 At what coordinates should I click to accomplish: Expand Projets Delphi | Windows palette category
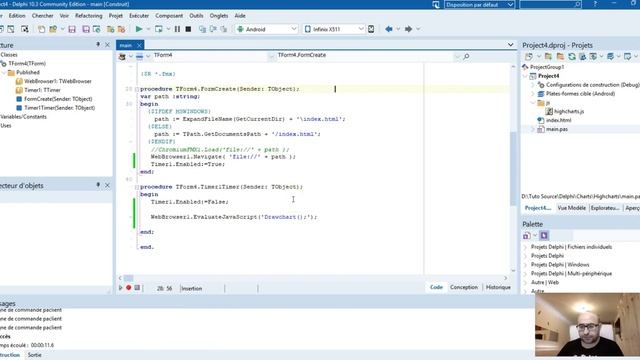(x=526, y=265)
